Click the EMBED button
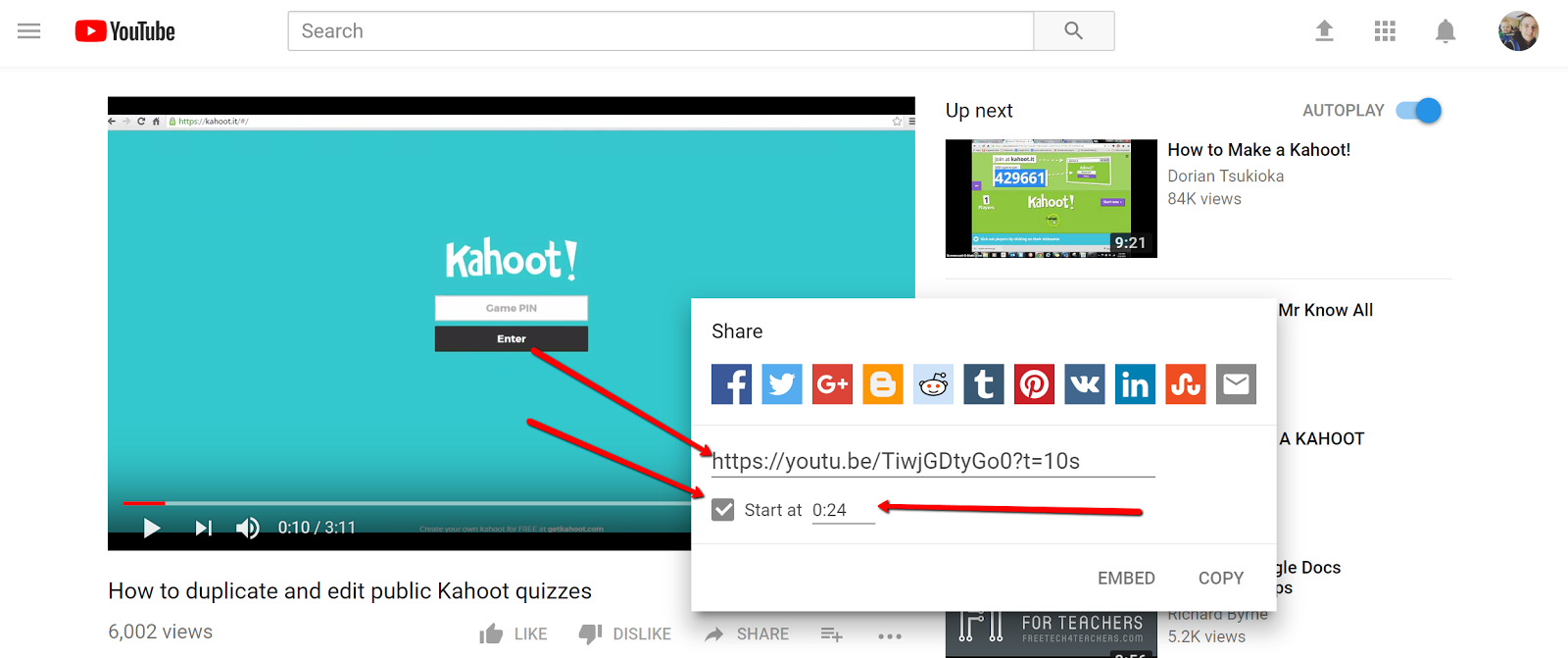 (1126, 579)
